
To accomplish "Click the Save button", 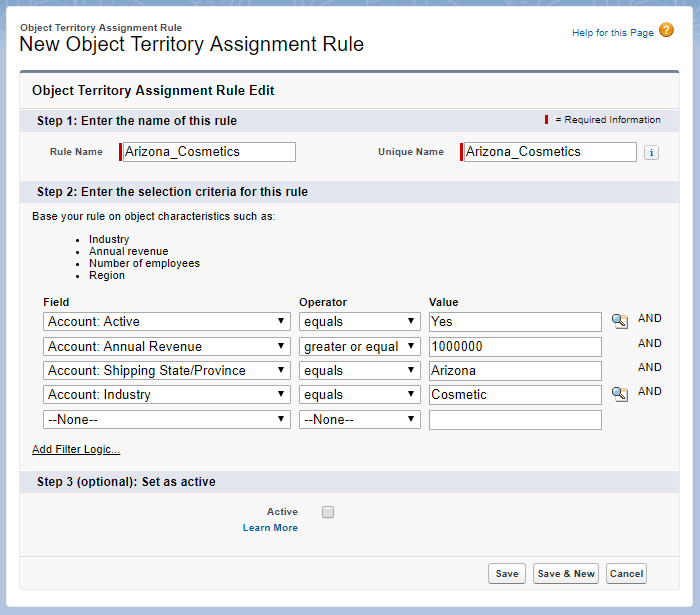I will tap(507, 574).
